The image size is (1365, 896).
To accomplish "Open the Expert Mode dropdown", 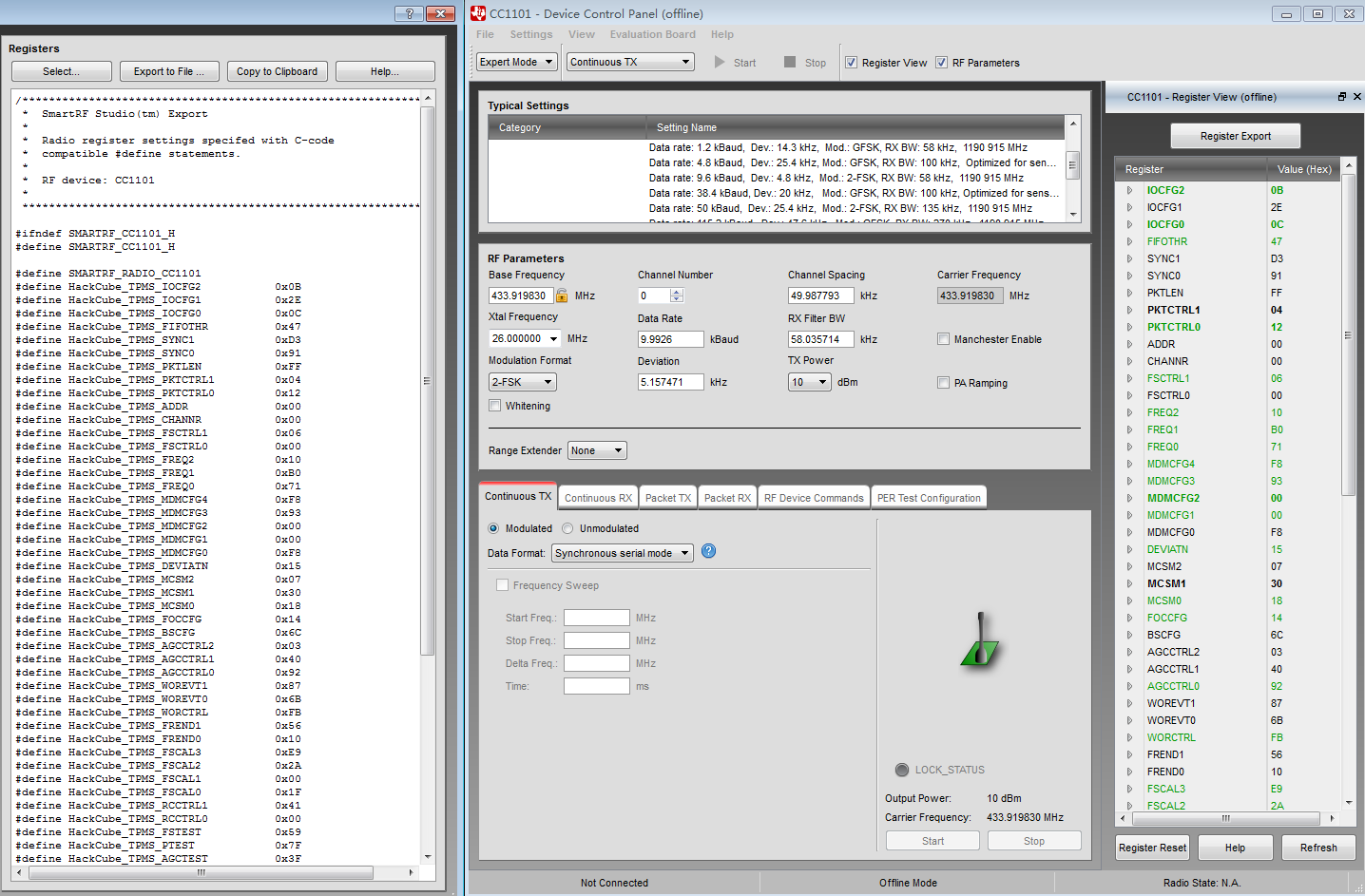I will tap(516, 62).
